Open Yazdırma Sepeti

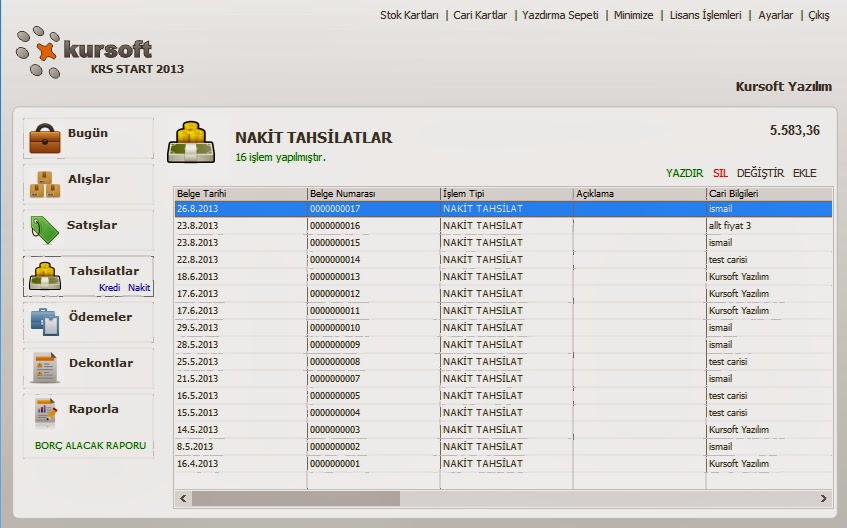560,15
